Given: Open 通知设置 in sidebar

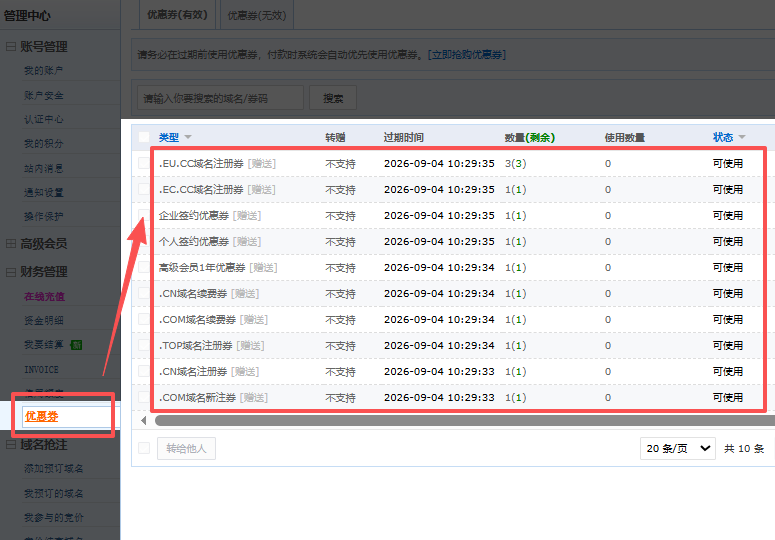Looking at the screenshot, I should click(x=43, y=192).
